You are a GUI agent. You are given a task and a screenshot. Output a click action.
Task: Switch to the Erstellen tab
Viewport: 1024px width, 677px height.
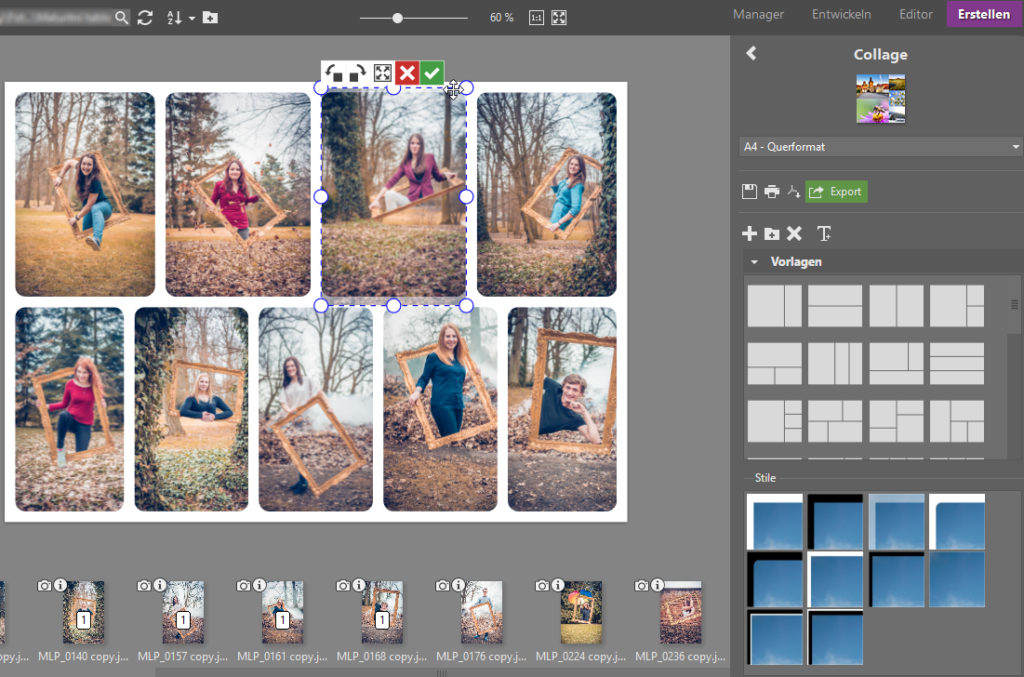point(984,14)
